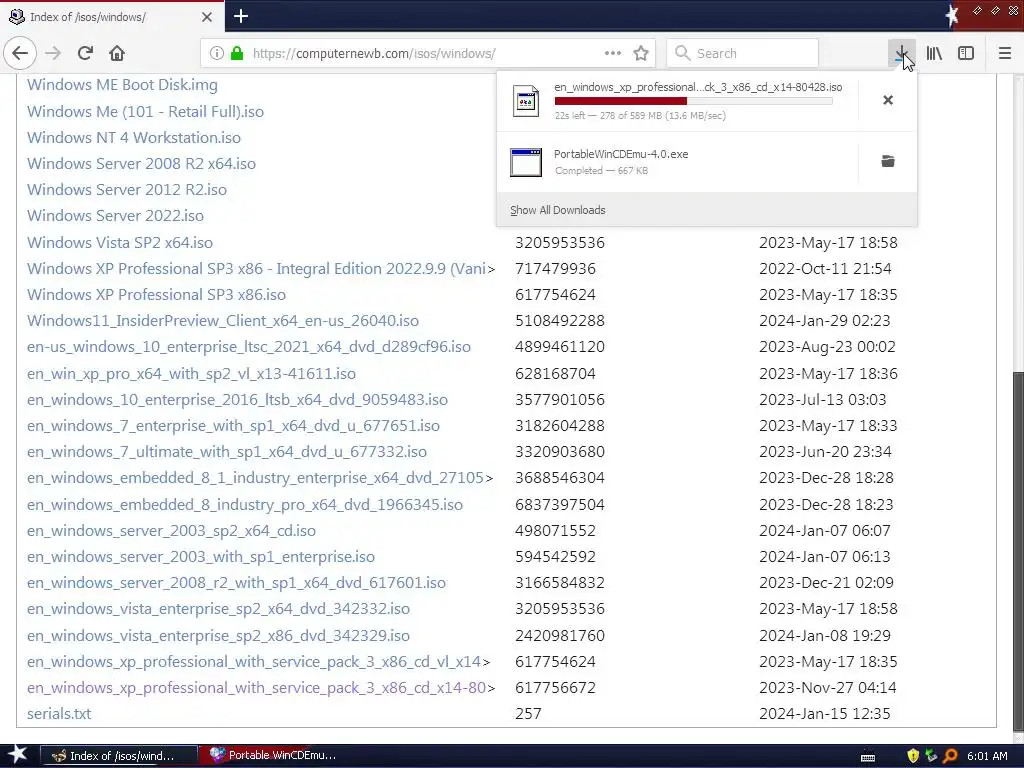Image resolution: width=1024 pixels, height=768 pixels.
Task: Click the page's vertical scrollbar thumb
Action: pos(1018,552)
